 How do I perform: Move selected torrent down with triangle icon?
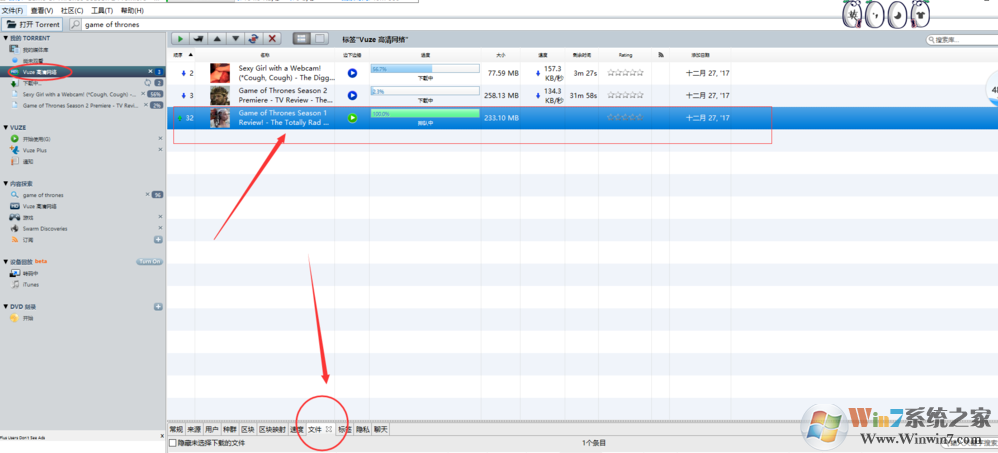(x=235, y=39)
